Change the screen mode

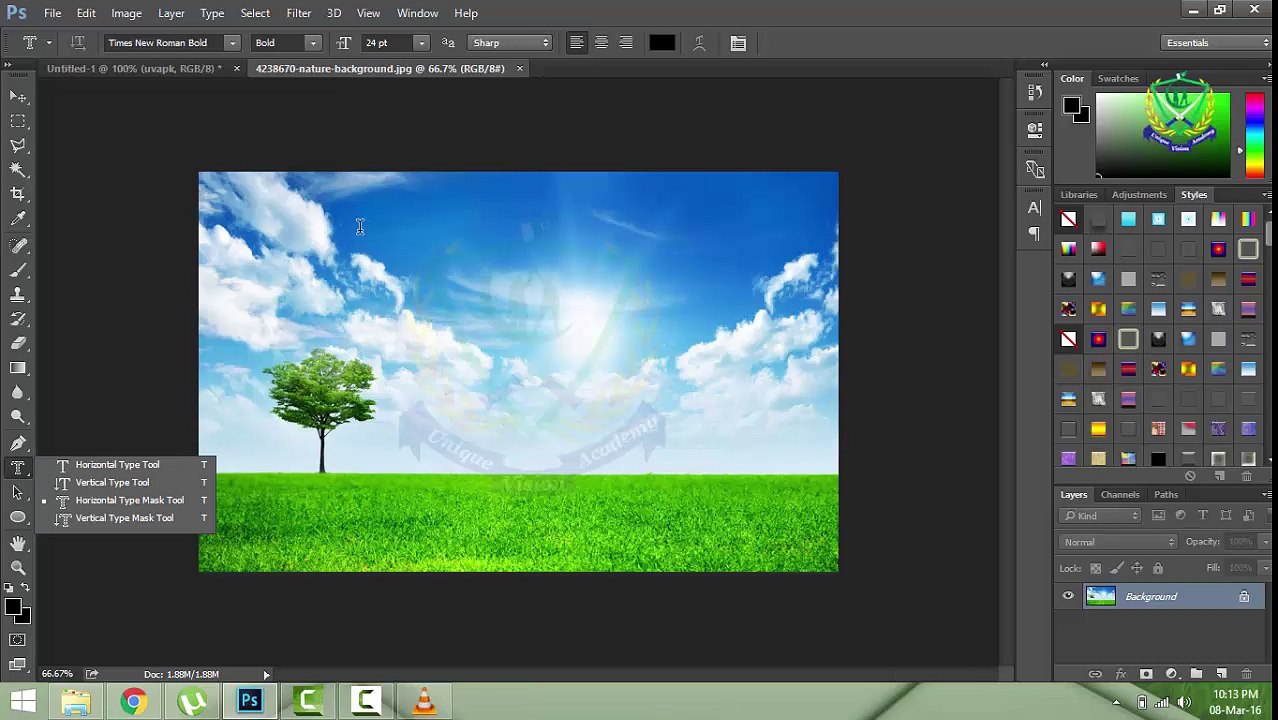click(18, 664)
